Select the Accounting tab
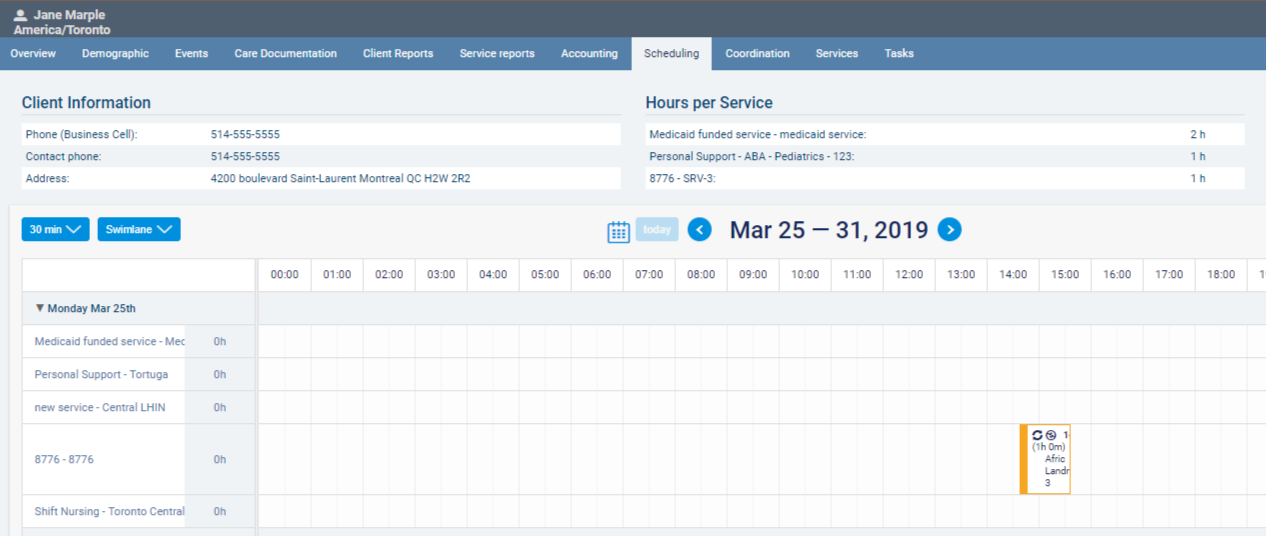The height and width of the screenshot is (536, 1266). coord(589,53)
